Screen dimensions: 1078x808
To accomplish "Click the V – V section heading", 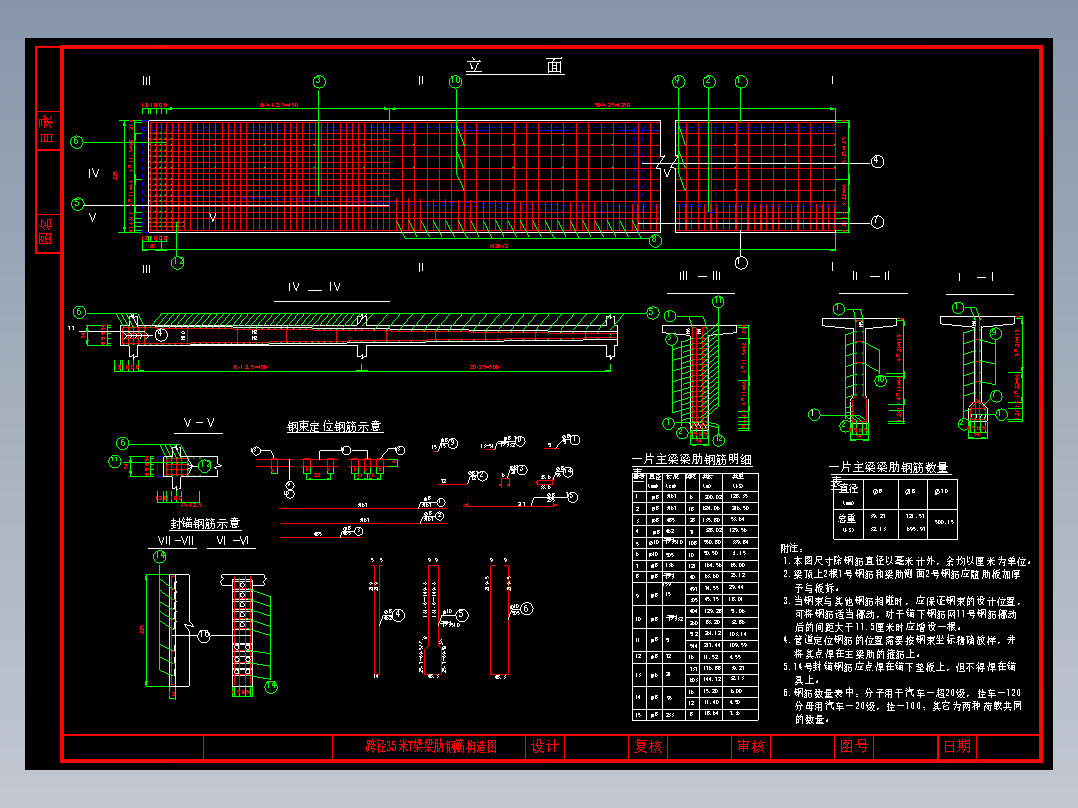I will (x=199, y=423).
